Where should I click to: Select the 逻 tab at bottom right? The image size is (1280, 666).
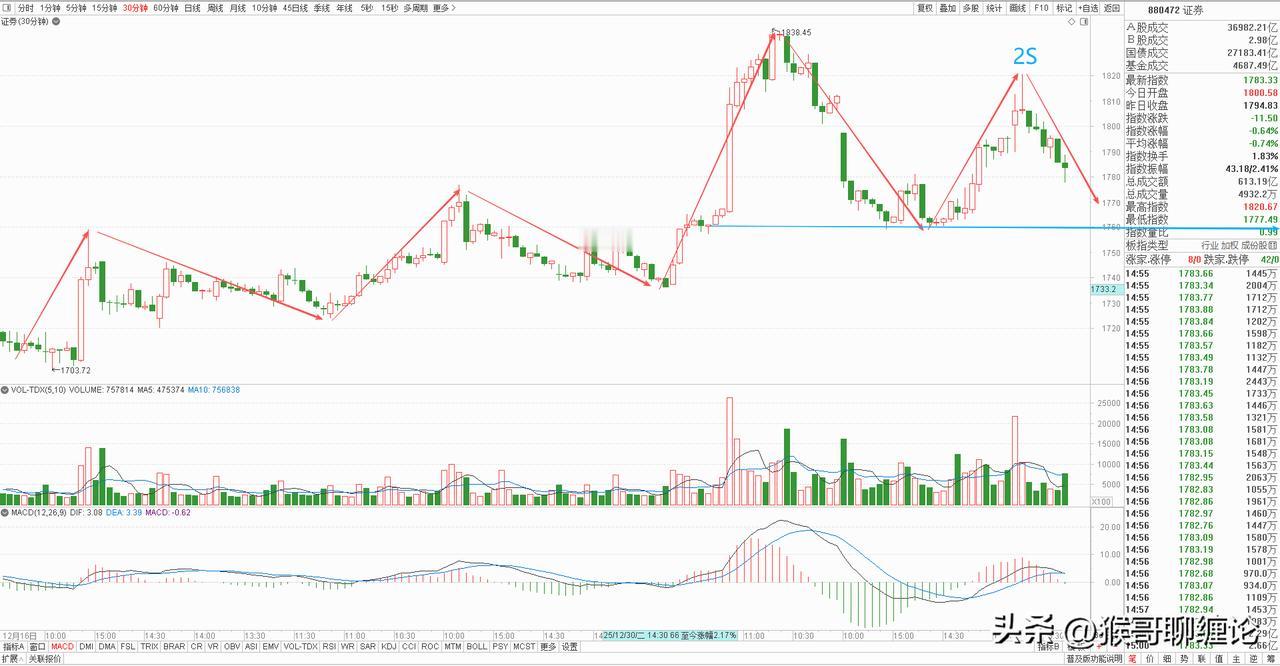[1253, 659]
